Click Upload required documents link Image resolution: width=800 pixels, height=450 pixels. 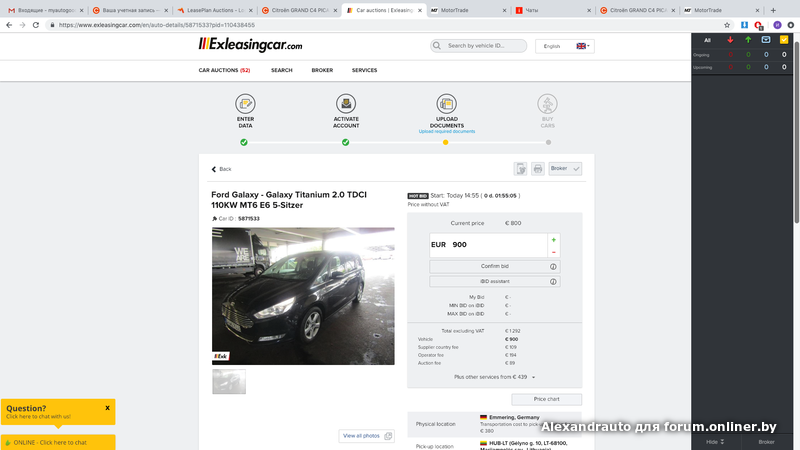point(446,132)
